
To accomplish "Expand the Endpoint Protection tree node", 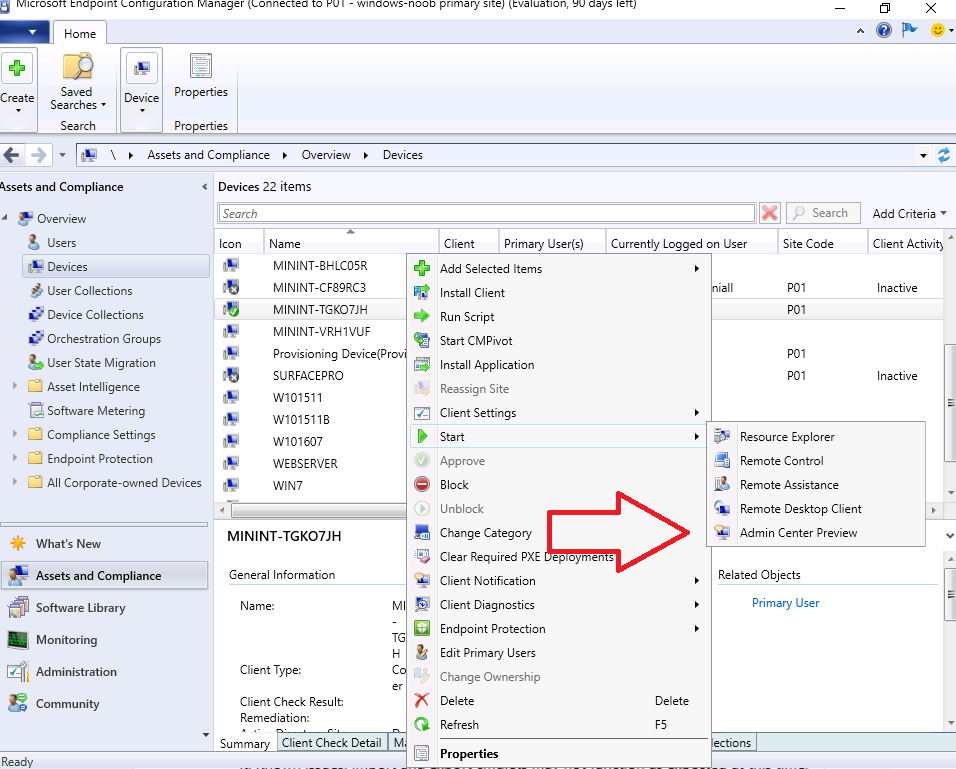I will pos(15,457).
